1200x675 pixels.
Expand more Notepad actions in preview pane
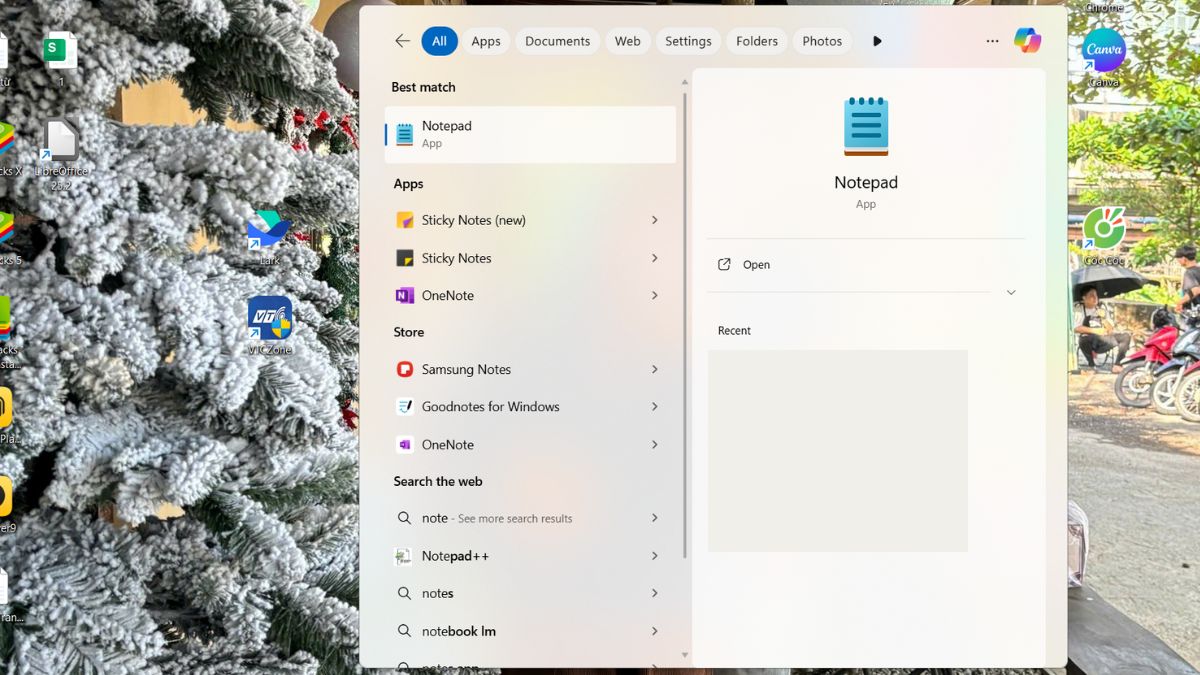point(1011,293)
